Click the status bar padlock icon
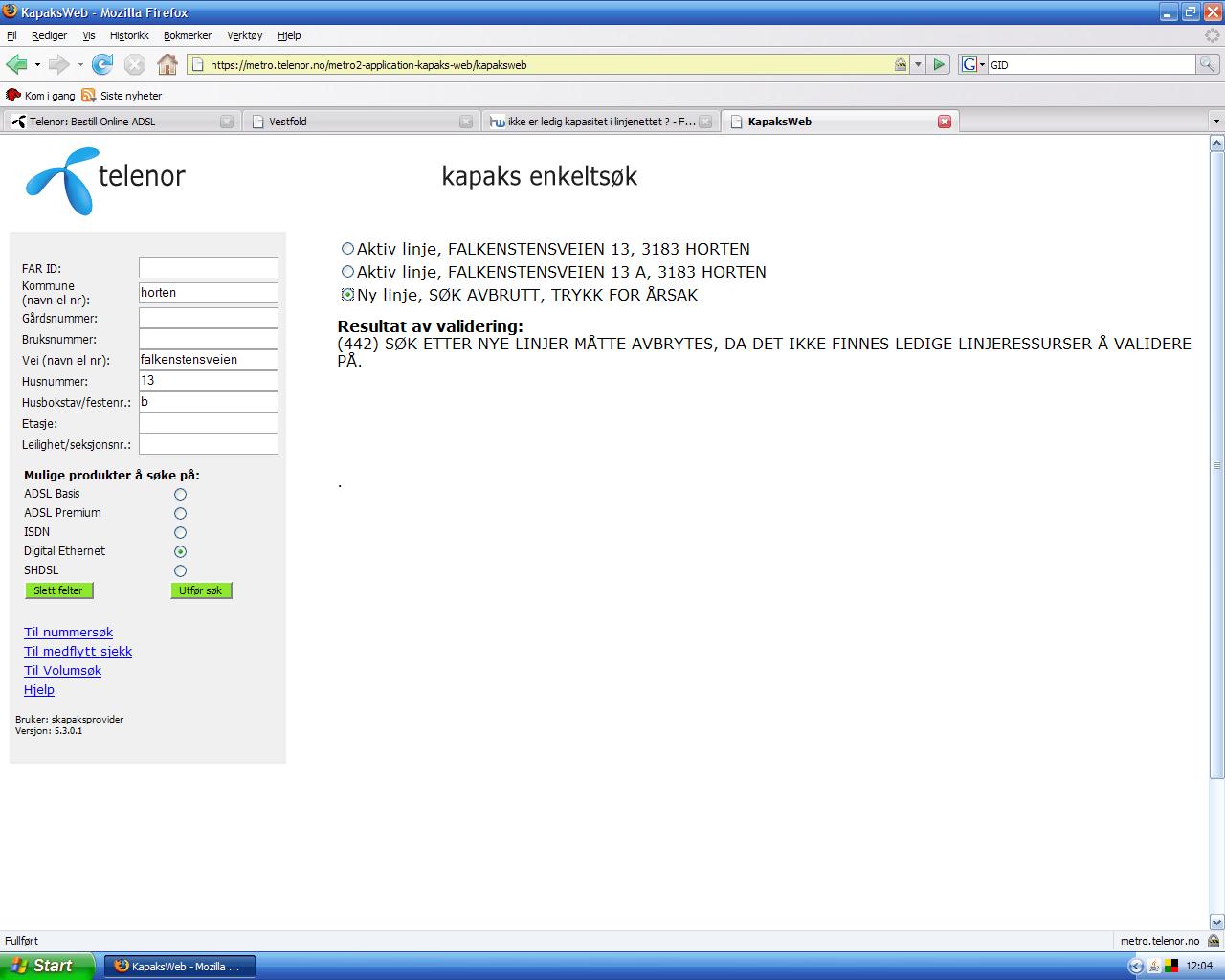Image resolution: width=1225 pixels, height=980 pixels. [1214, 941]
